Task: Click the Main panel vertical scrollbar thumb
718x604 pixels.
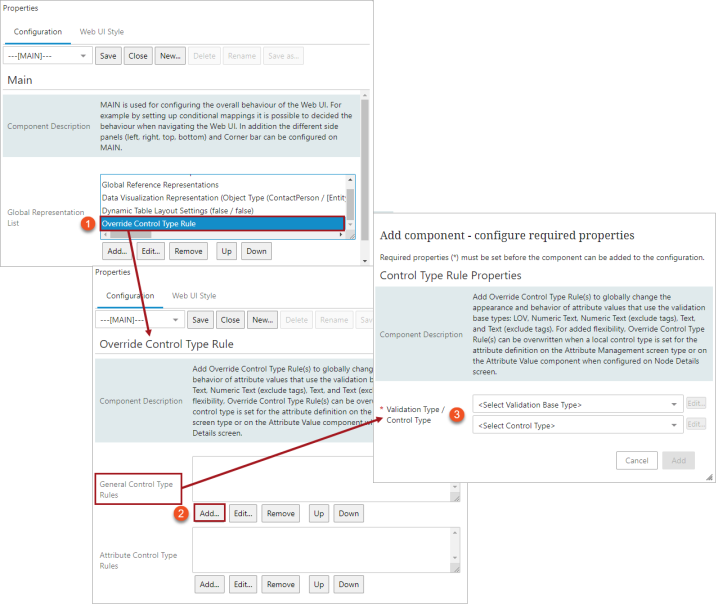Action: (364, 169)
